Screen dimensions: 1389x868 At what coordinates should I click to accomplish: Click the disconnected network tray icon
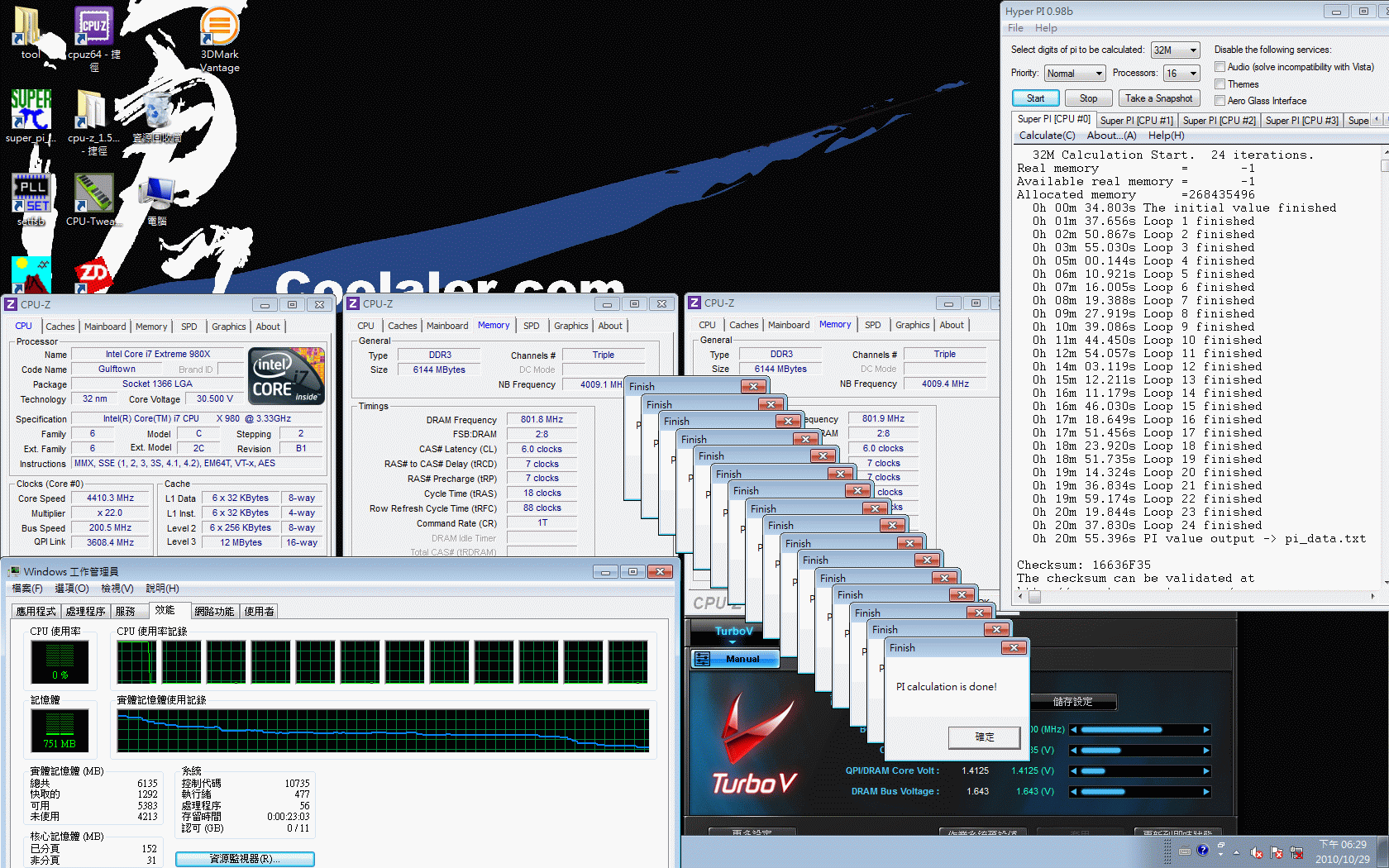[1296, 852]
